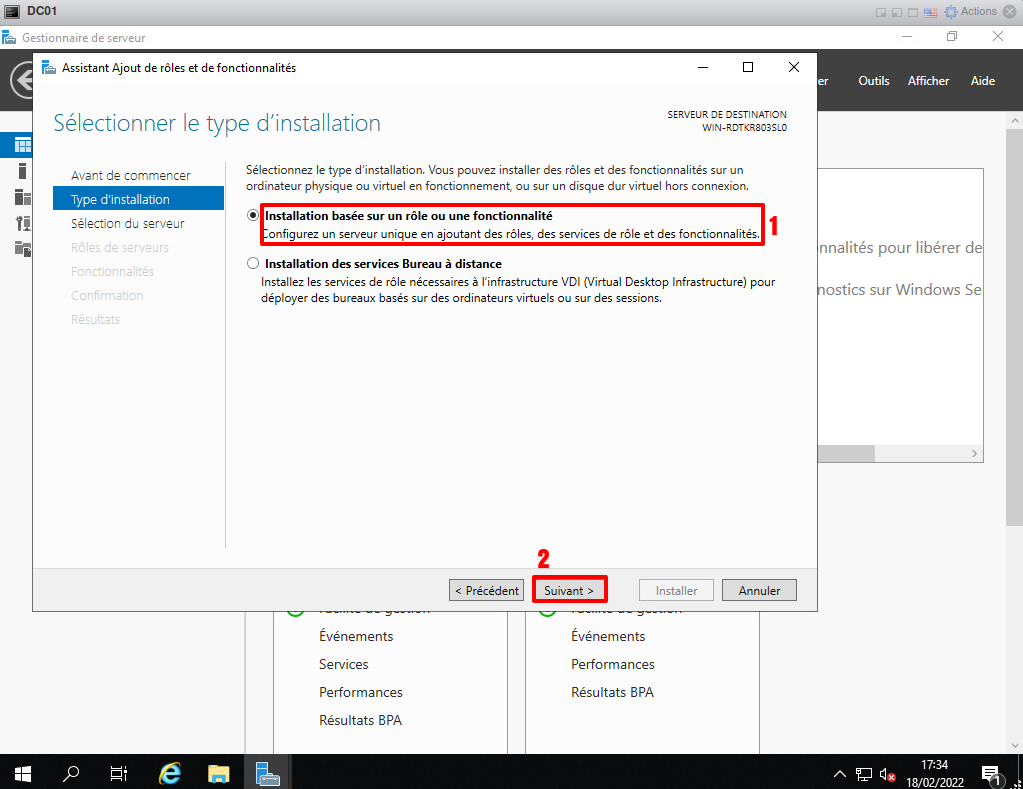
Task: Select Remote Desktop Services installation radio button
Action: tap(253, 264)
